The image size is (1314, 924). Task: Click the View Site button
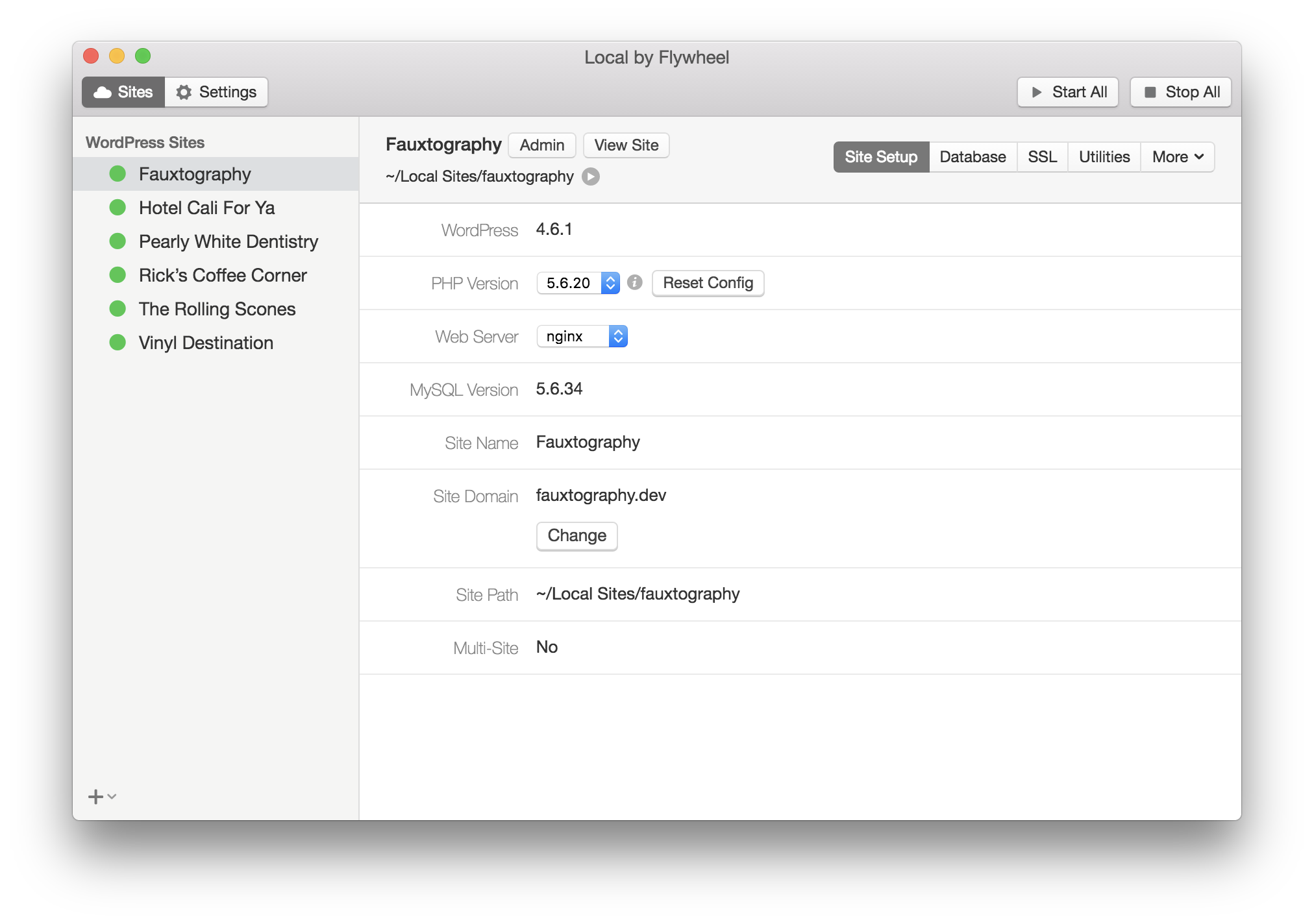pos(626,145)
